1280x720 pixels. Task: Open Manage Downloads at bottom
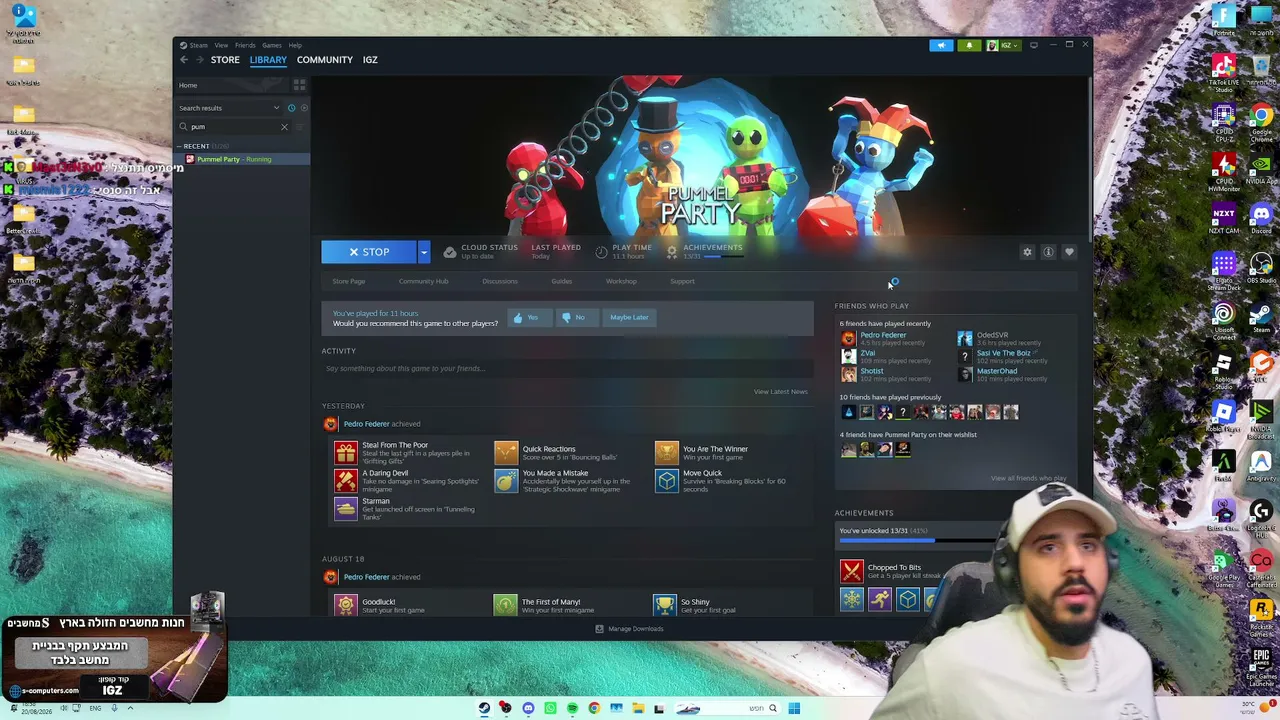[629, 629]
